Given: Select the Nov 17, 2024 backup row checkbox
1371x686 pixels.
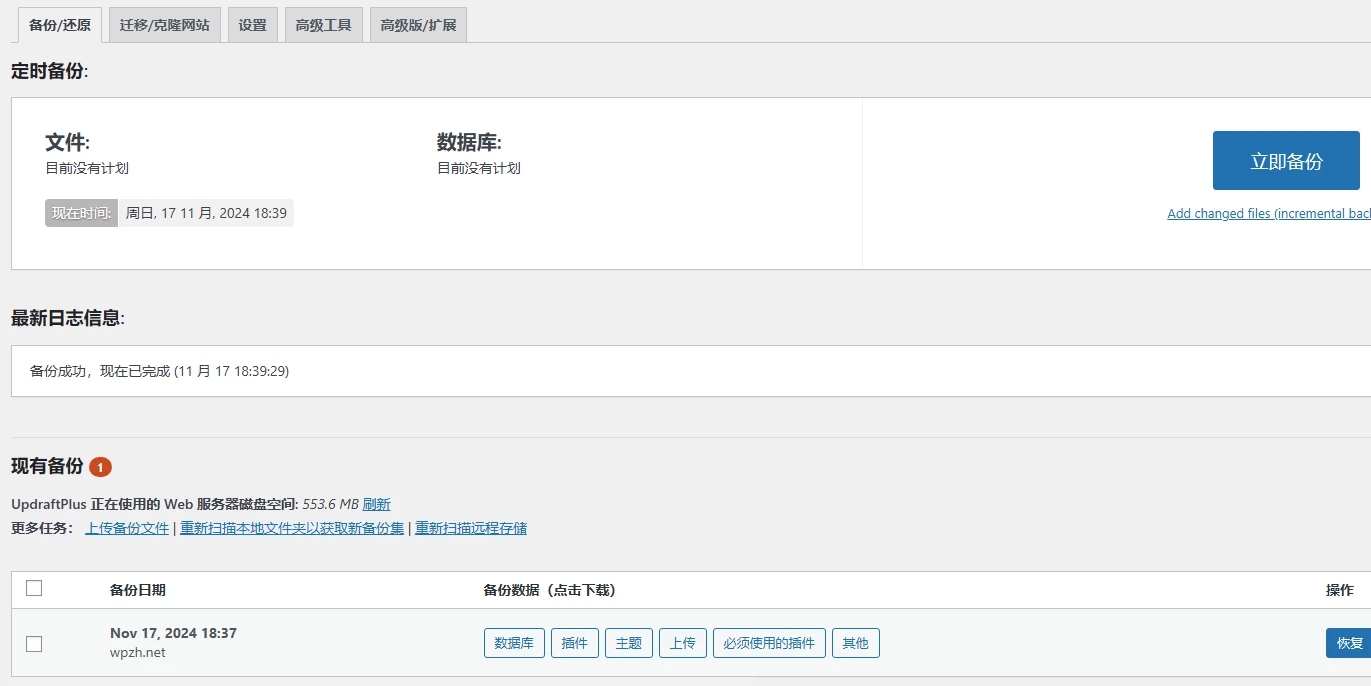Looking at the screenshot, I should click(x=34, y=644).
